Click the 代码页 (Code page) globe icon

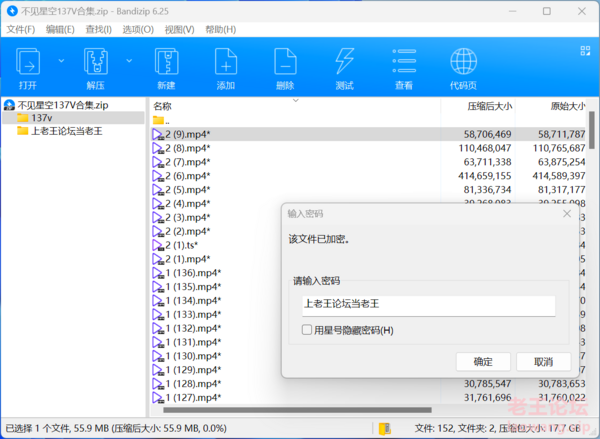(x=463, y=61)
